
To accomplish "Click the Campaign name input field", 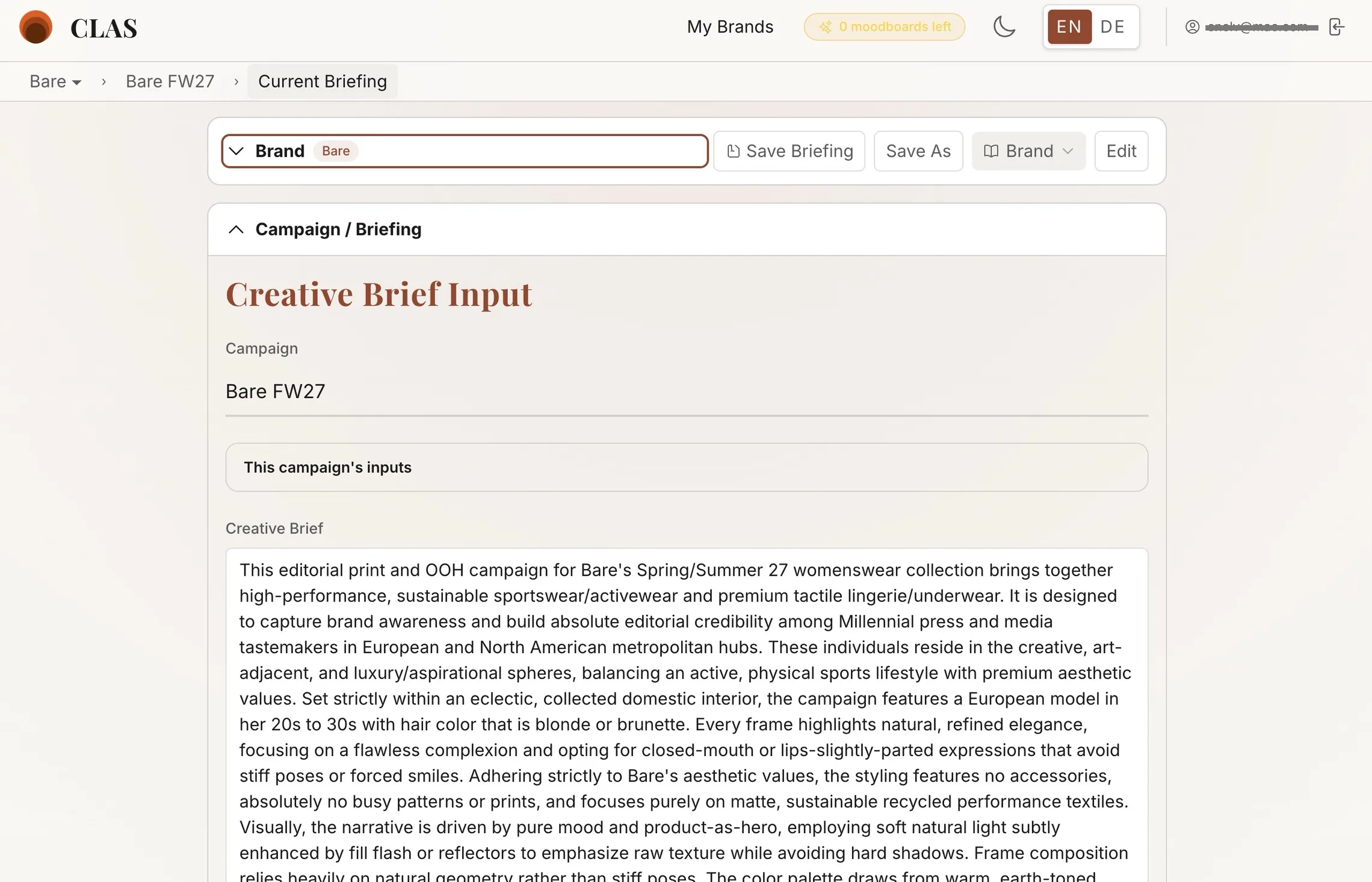I will coord(687,391).
